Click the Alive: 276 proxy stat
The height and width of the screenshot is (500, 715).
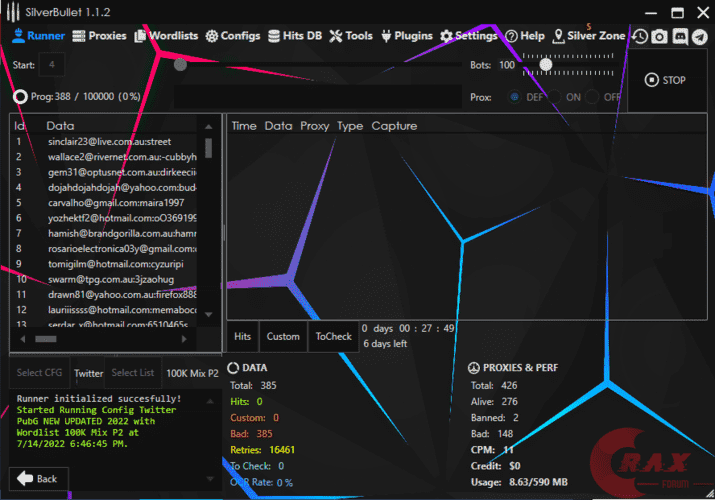click(494, 402)
